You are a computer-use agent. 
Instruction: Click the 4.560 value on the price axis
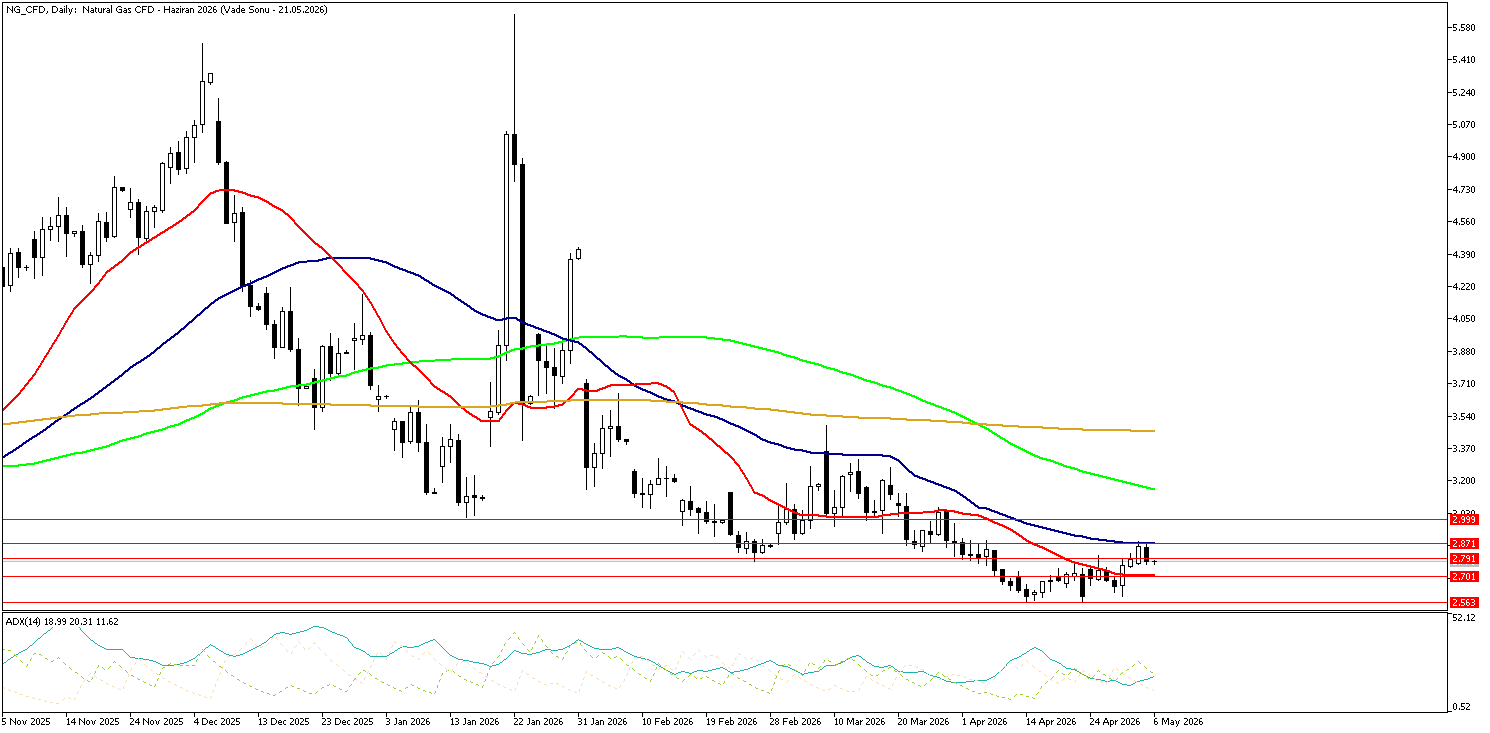(1466, 222)
